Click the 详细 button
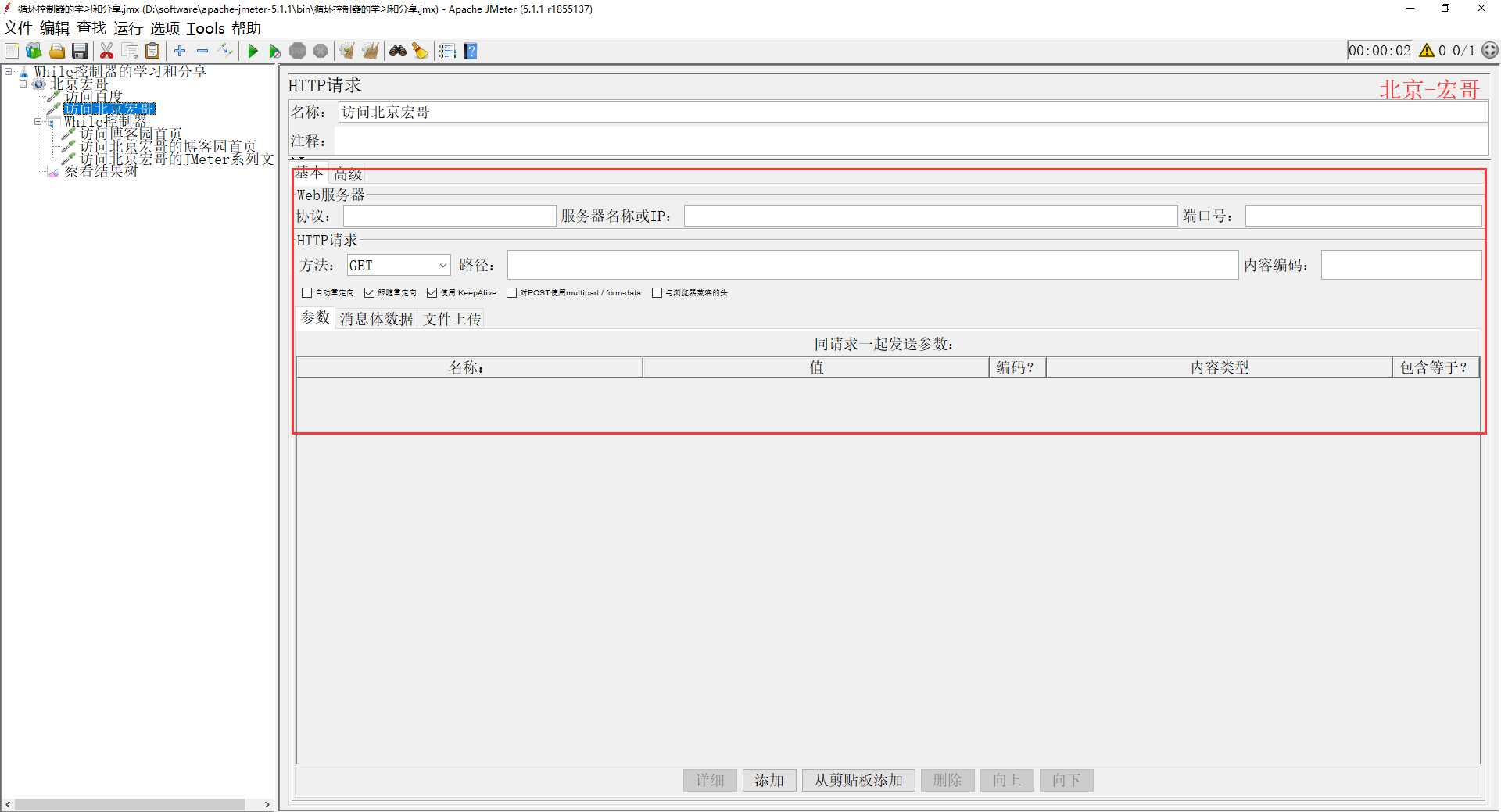The image size is (1501, 812). 710,780
